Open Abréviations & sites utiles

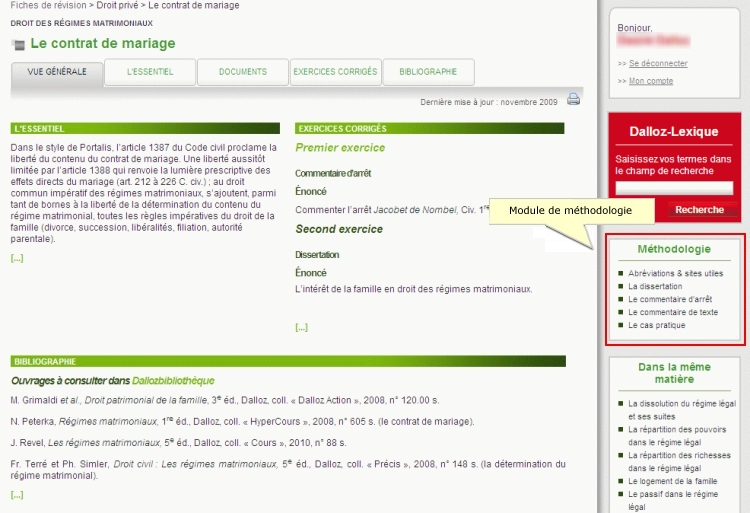[x=675, y=273]
